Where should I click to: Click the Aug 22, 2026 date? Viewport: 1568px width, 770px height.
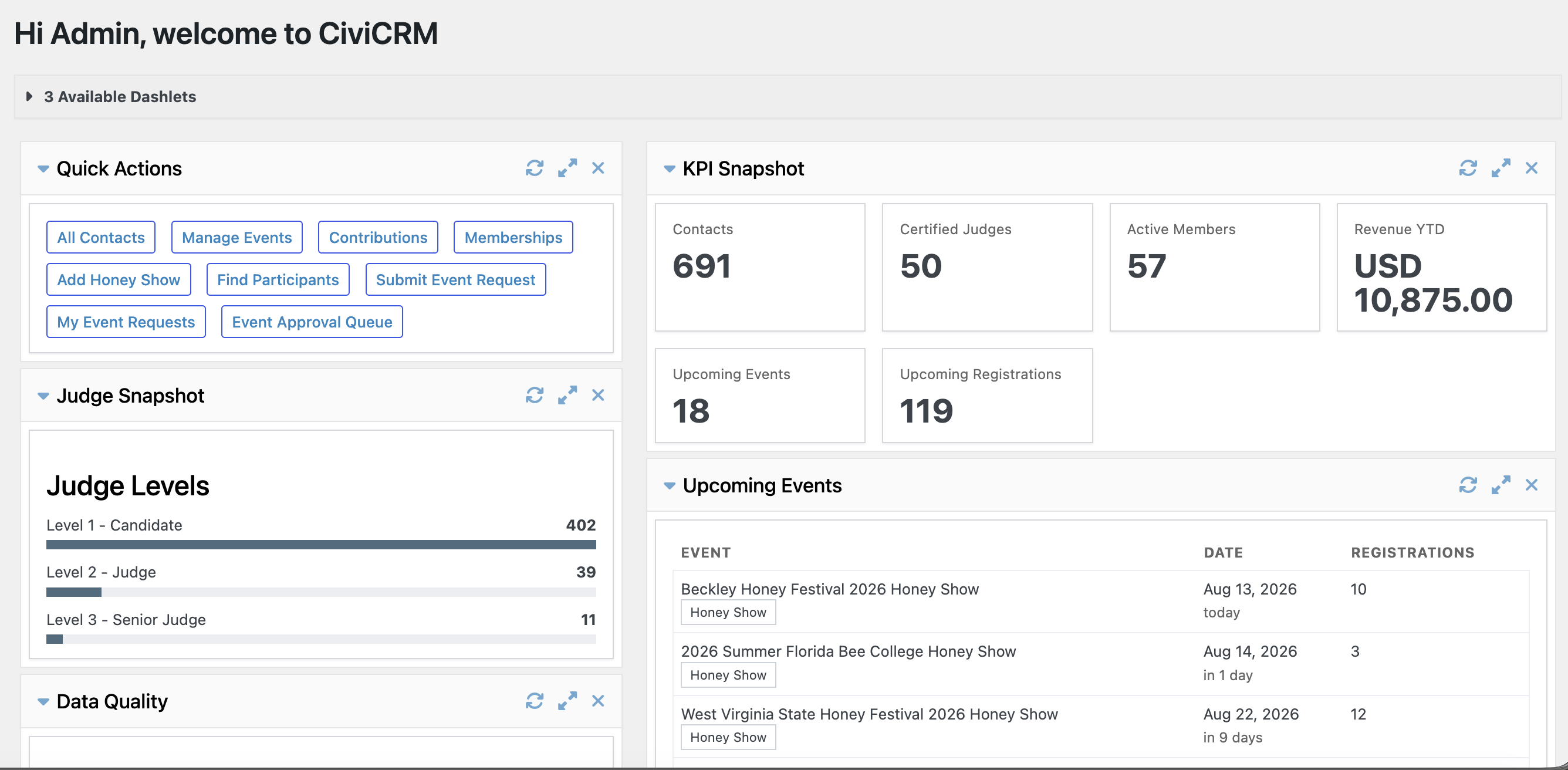coord(1252,714)
